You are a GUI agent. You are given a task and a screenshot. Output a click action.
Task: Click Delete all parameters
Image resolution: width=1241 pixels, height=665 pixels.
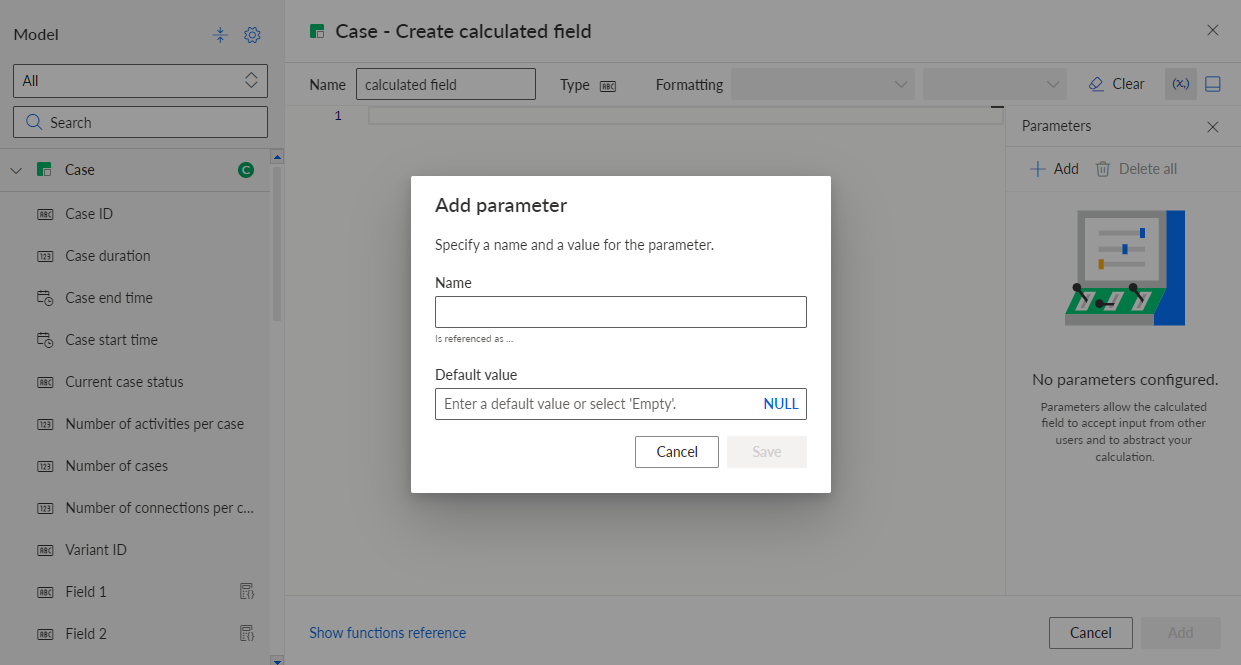click(x=1136, y=169)
